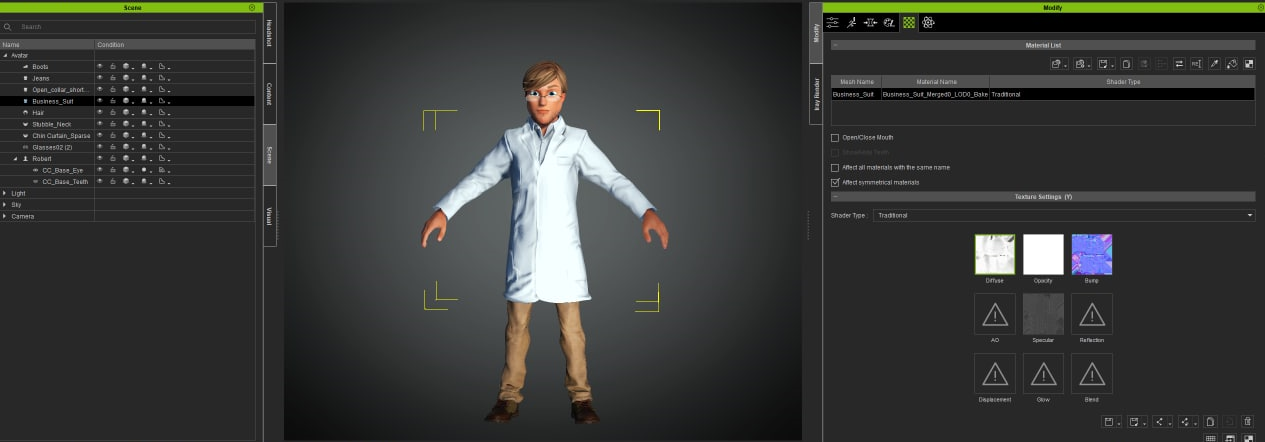1265x442 pixels.
Task: Click the file icon for Stubble_Neck row
Action: [x=163, y=124]
